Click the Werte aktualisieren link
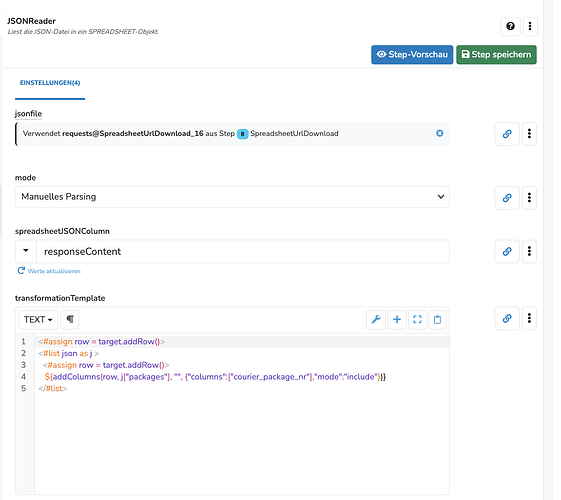561x500 pixels. click(49, 271)
